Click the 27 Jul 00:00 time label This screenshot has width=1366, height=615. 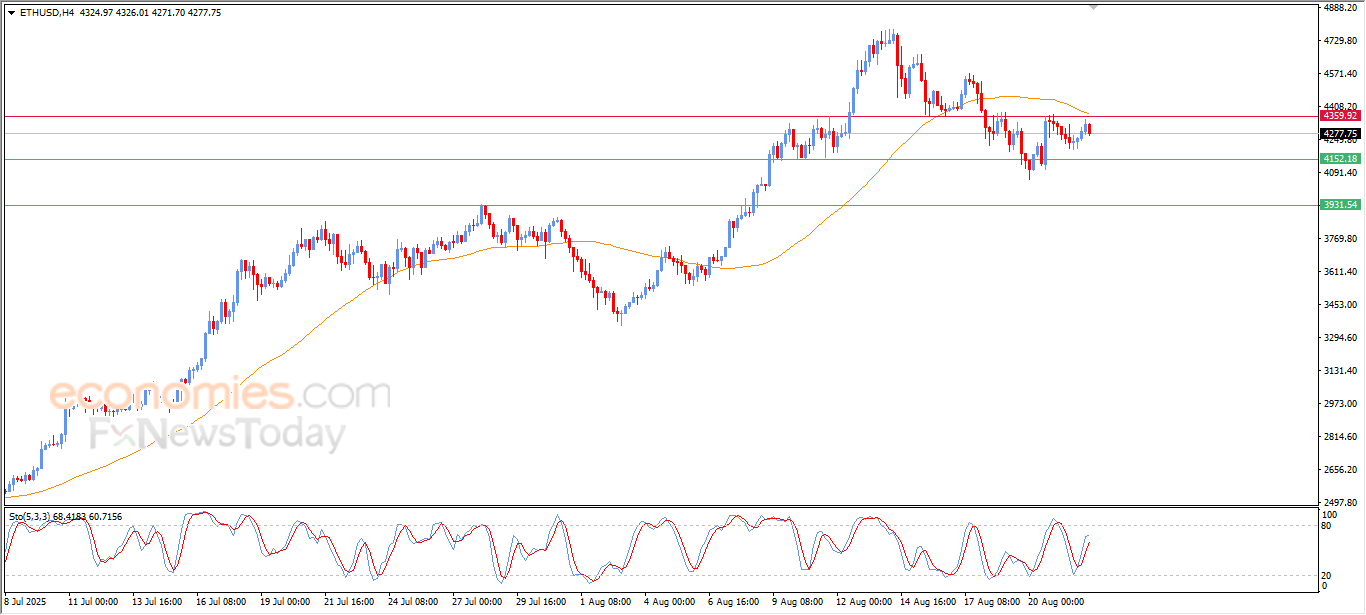(x=477, y=603)
